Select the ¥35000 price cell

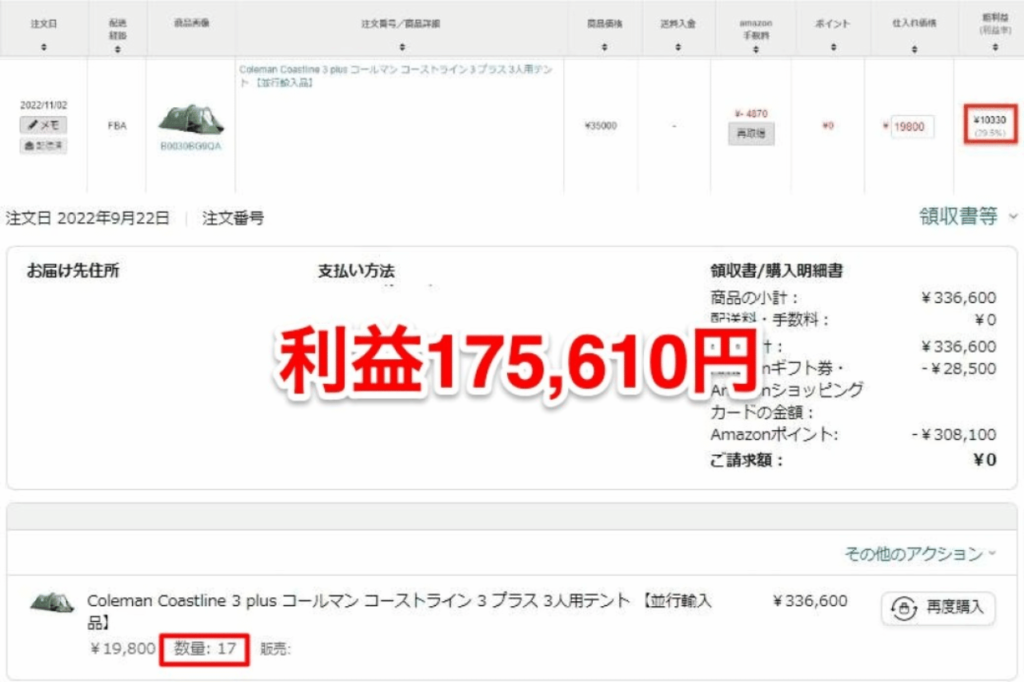click(x=601, y=125)
